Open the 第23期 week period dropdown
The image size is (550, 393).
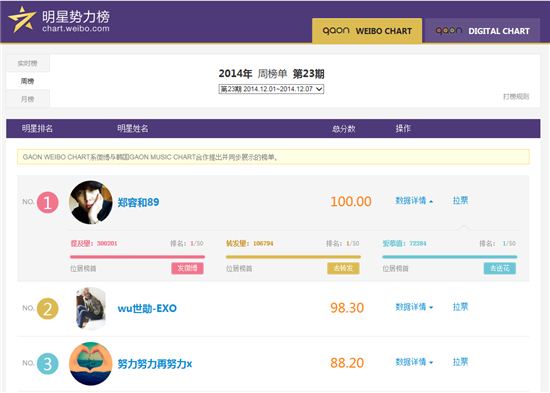(271, 89)
